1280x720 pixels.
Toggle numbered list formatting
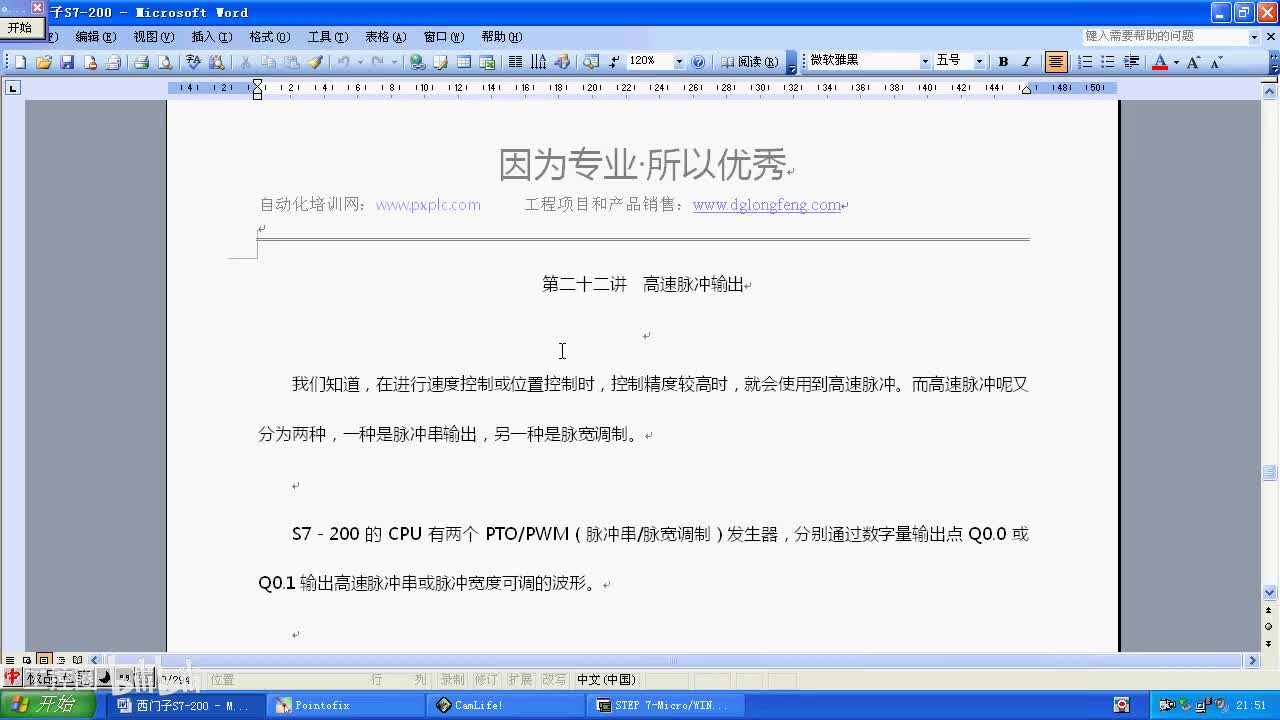tap(1085, 62)
